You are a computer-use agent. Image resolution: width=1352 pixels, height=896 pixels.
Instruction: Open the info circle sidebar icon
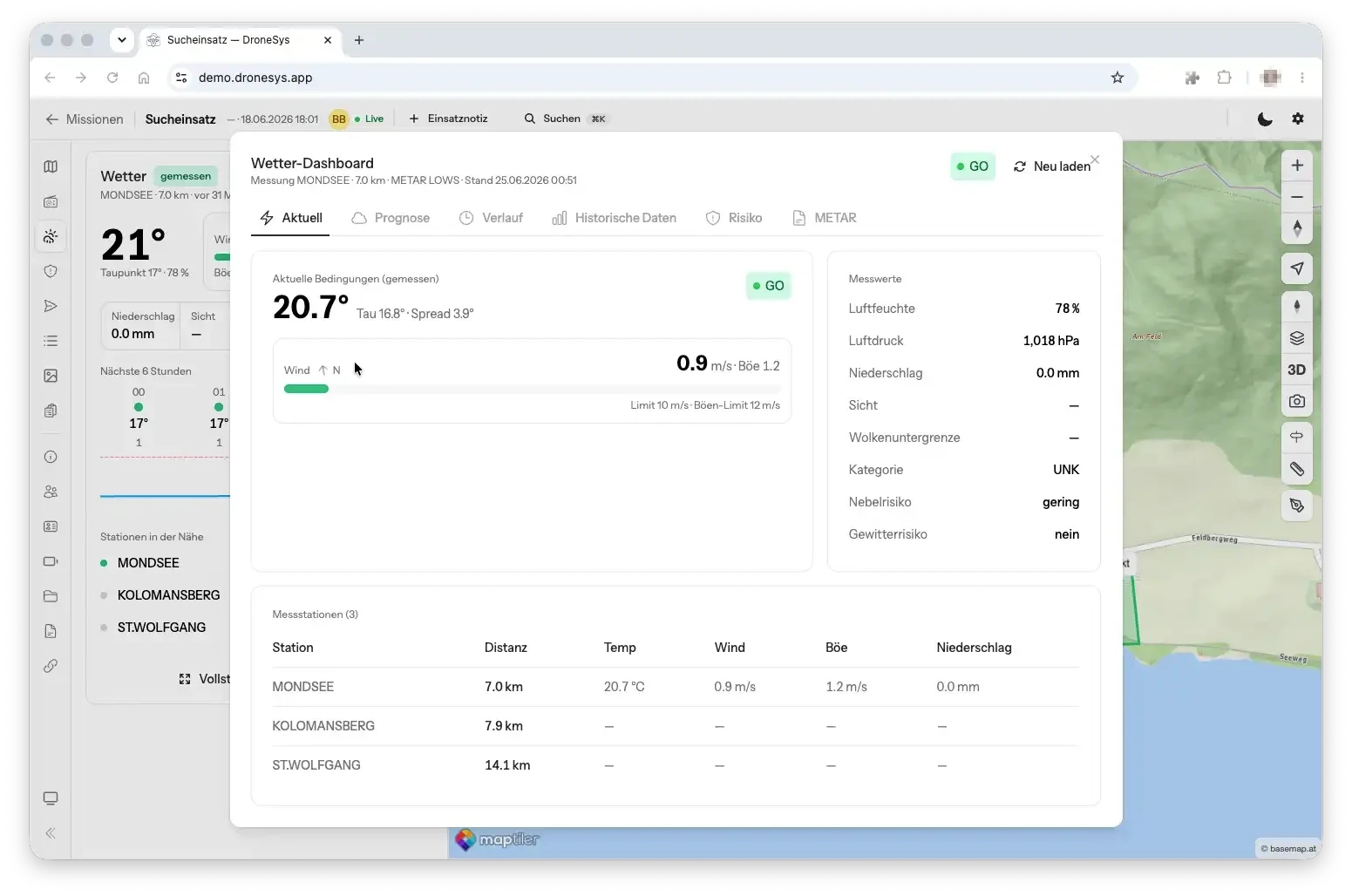51,457
